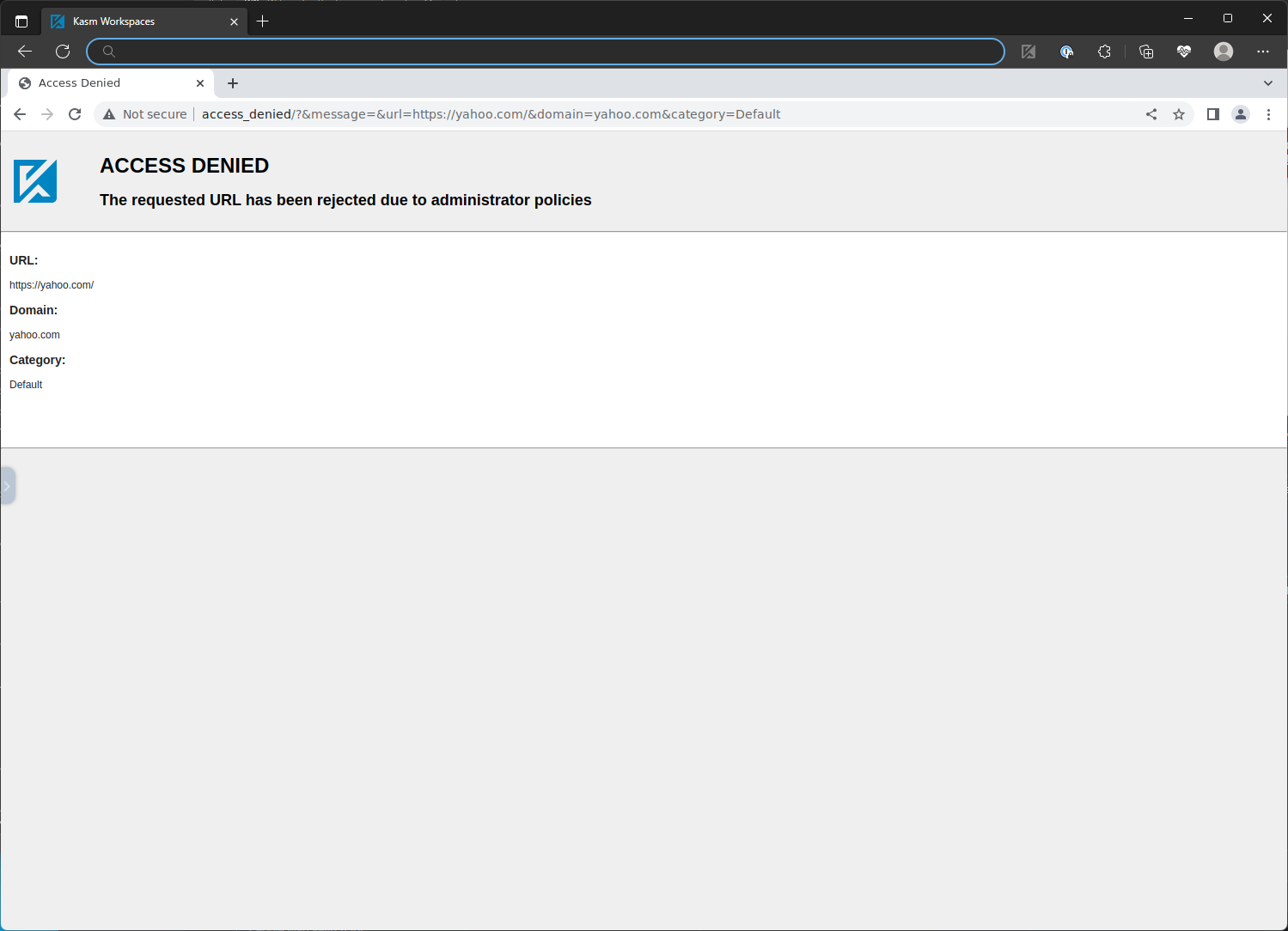This screenshot has width=1288, height=931.
Task: Open the browser health/essentials heart icon
Action: point(1184,52)
